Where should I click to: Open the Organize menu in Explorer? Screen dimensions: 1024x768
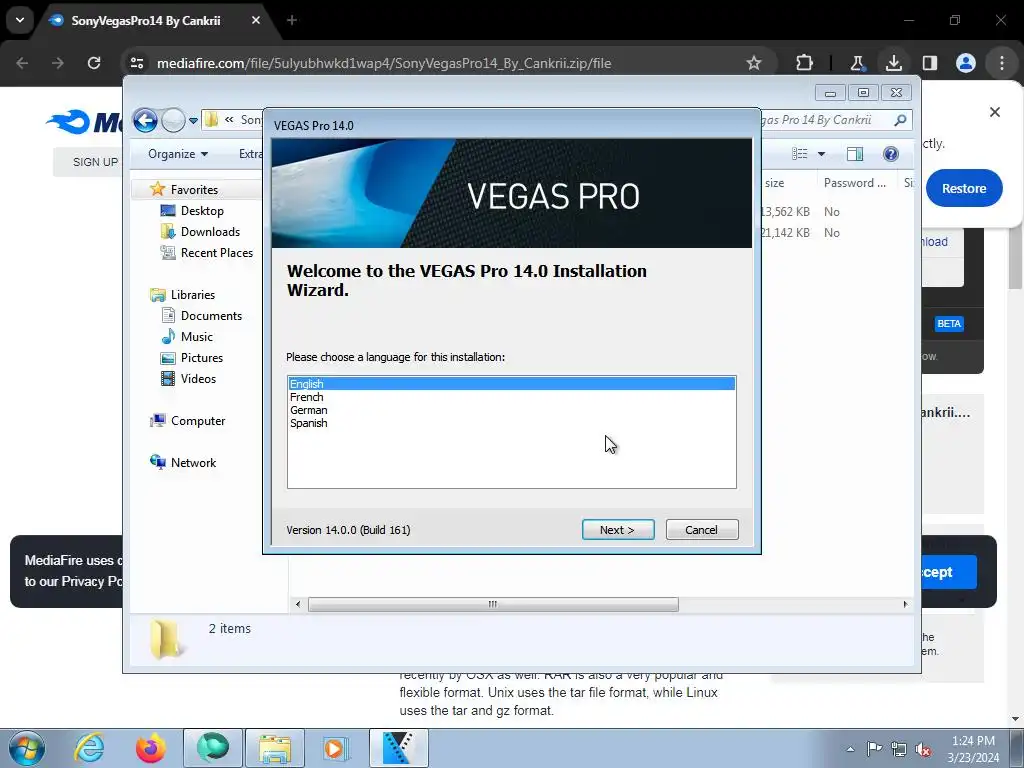pos(178,154)
